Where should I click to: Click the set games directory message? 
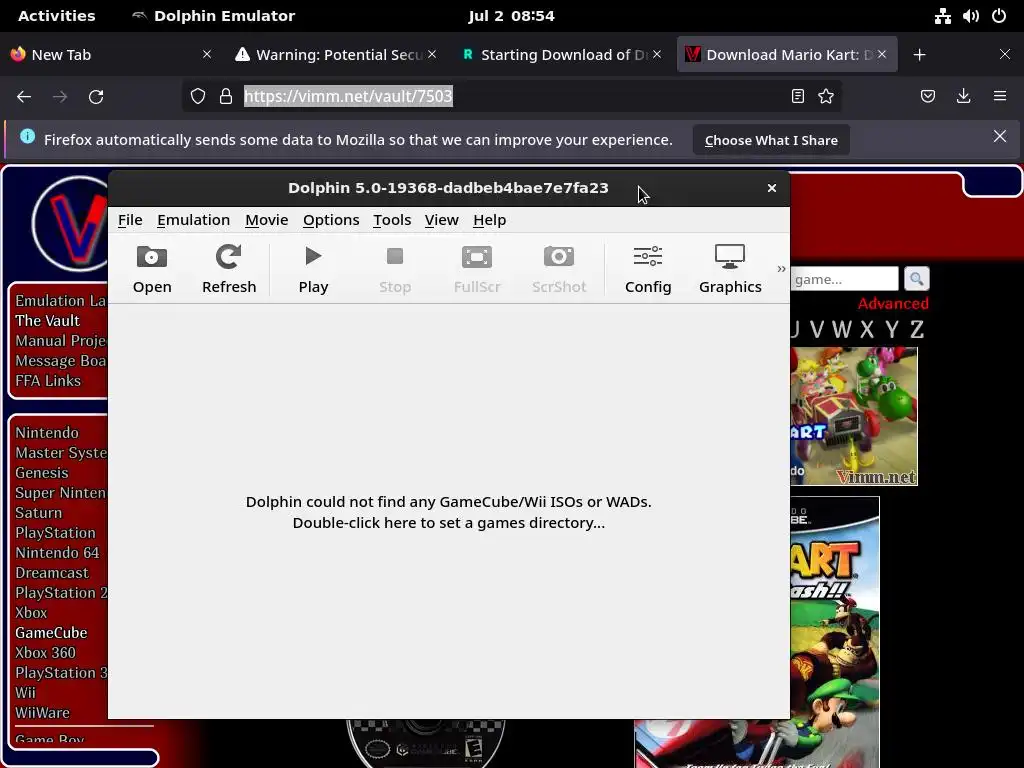(x=449, y=512)
